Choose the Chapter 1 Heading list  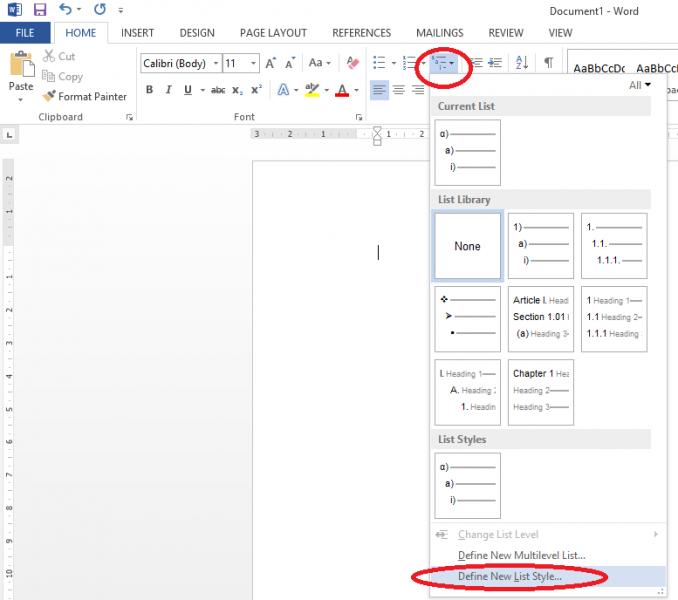pos(540,393)
